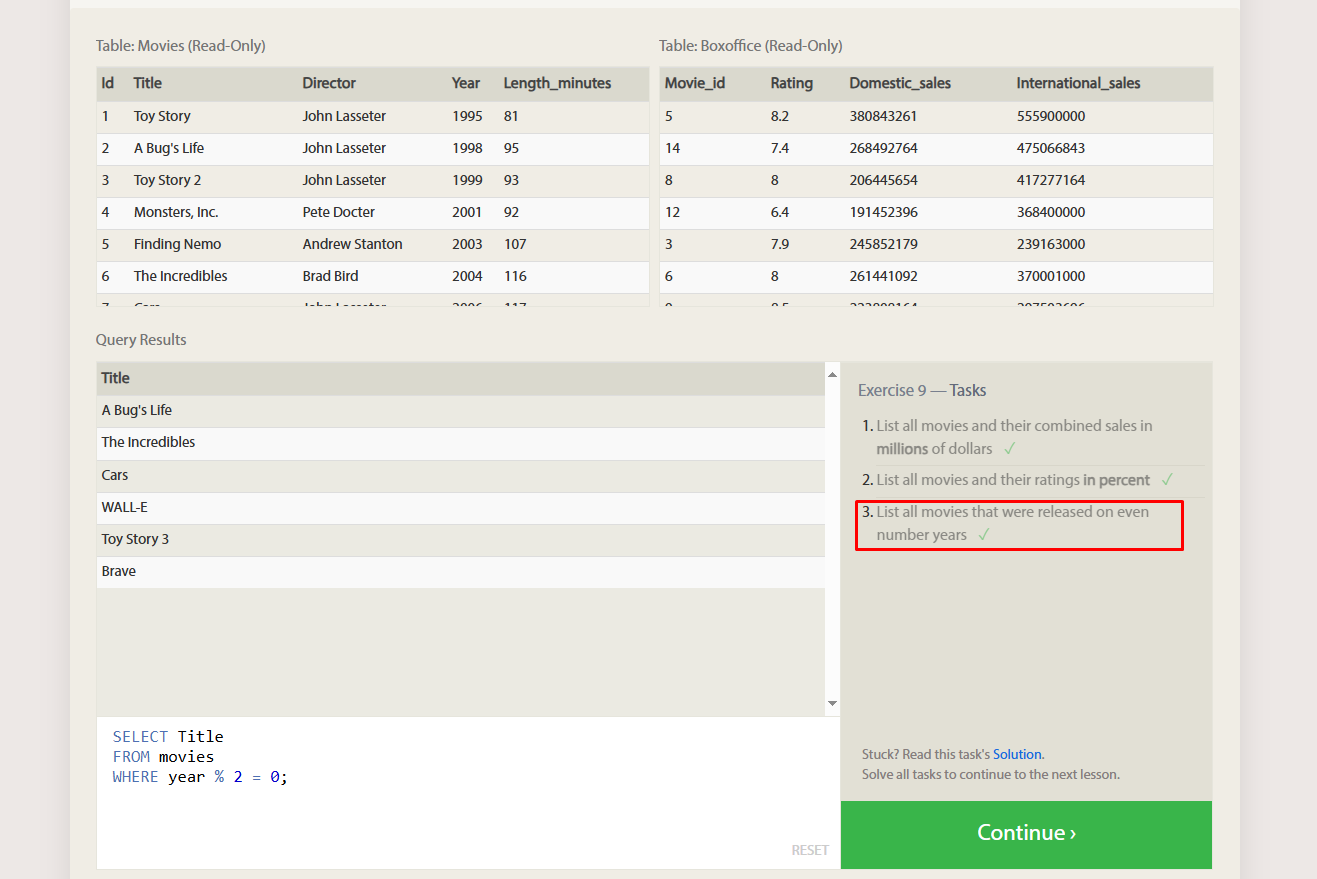This screenshot has width=1317, height=879.
Task: Click the scroll up arrow of Query Results
Action: click(833, 374)
